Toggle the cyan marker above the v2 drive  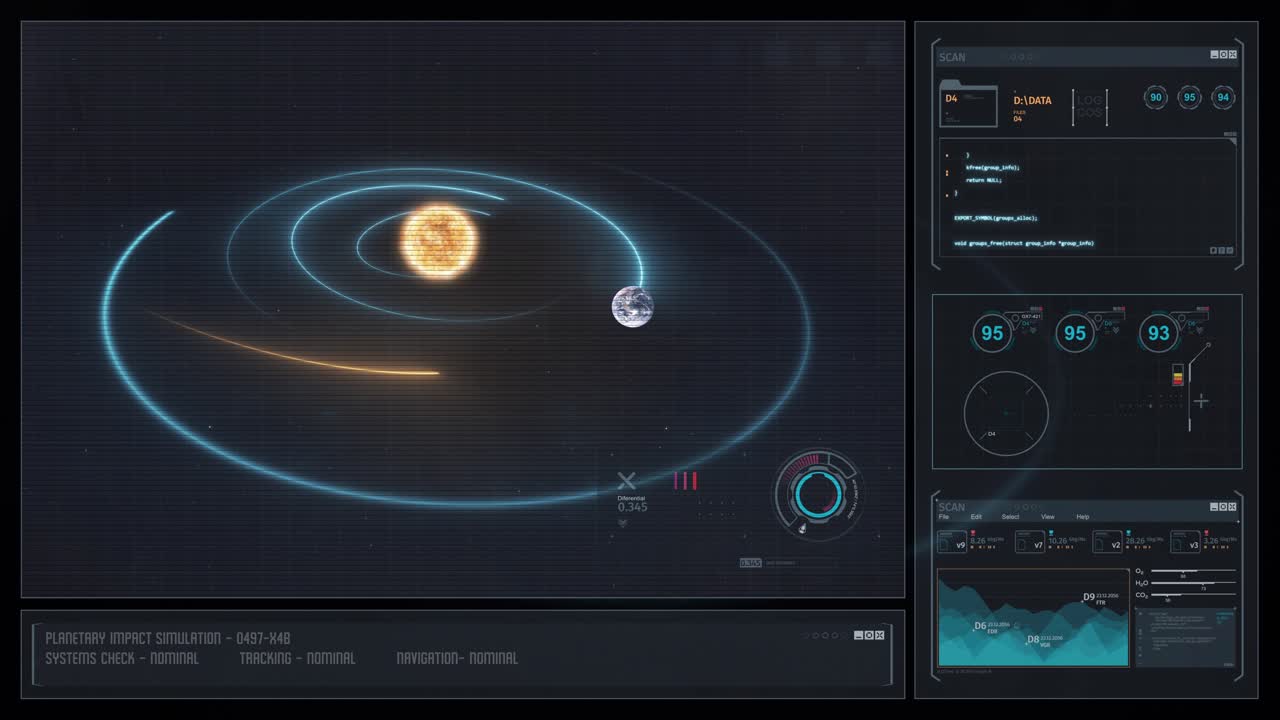(x=1128, y=533)
